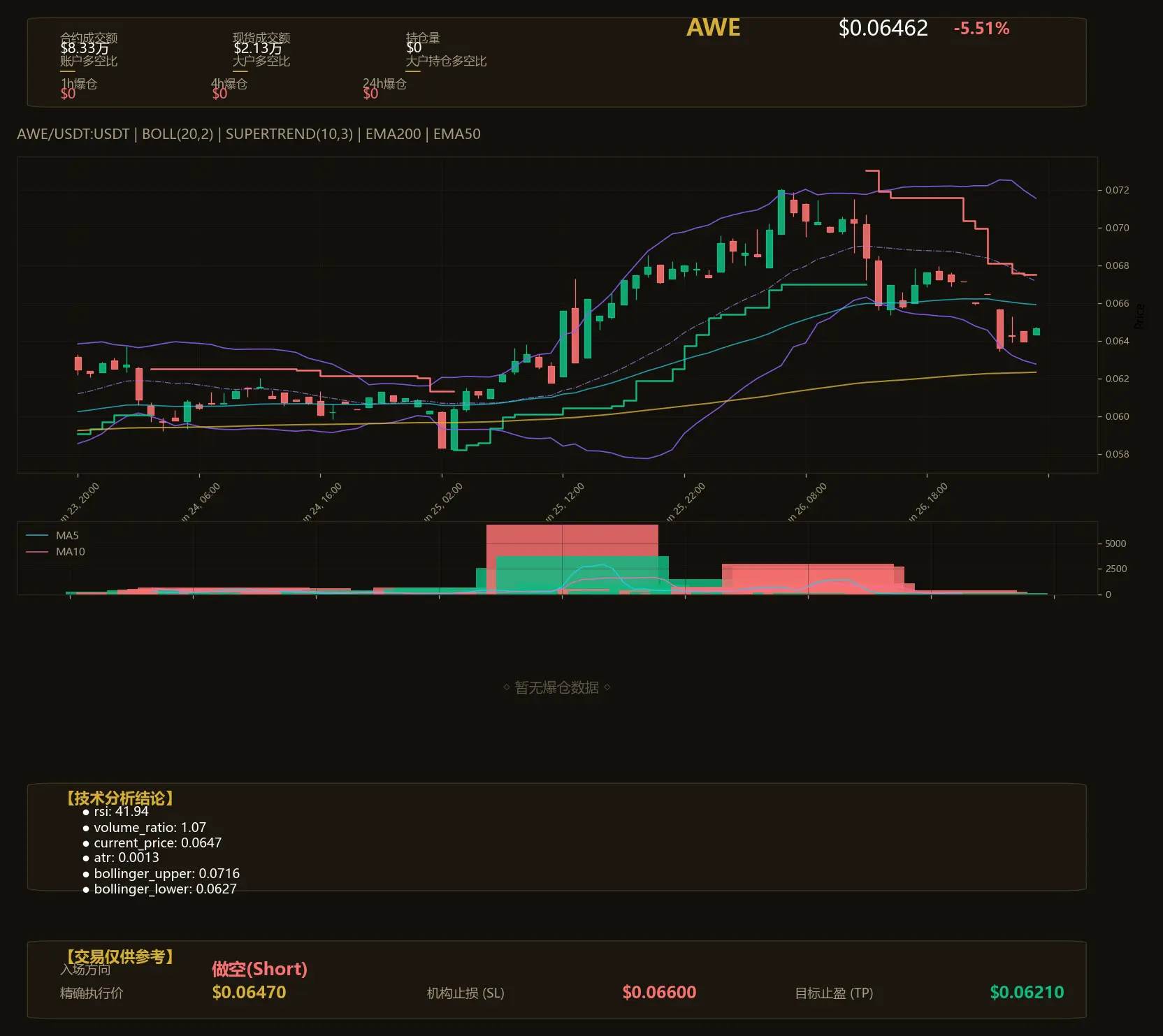
Task: Click the 0.068 price axis label
Action: 1117,265
